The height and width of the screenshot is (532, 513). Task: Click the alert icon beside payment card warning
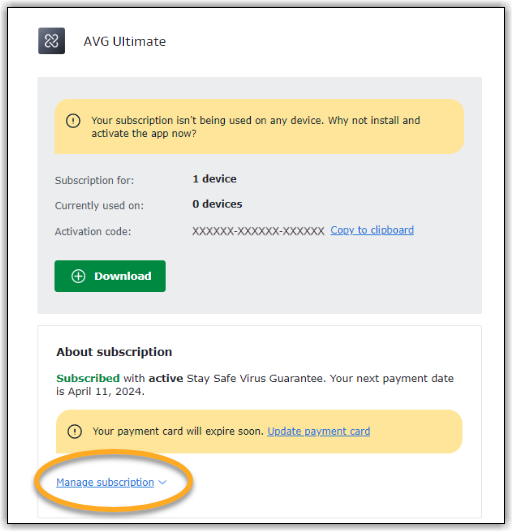(75, 432)
